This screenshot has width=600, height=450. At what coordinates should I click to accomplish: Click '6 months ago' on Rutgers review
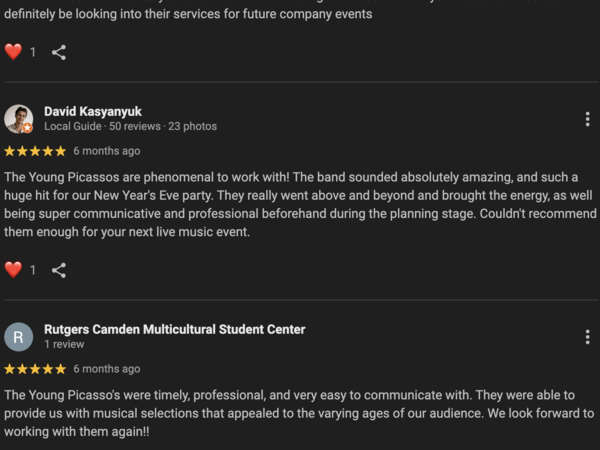[x=107, y=369]
